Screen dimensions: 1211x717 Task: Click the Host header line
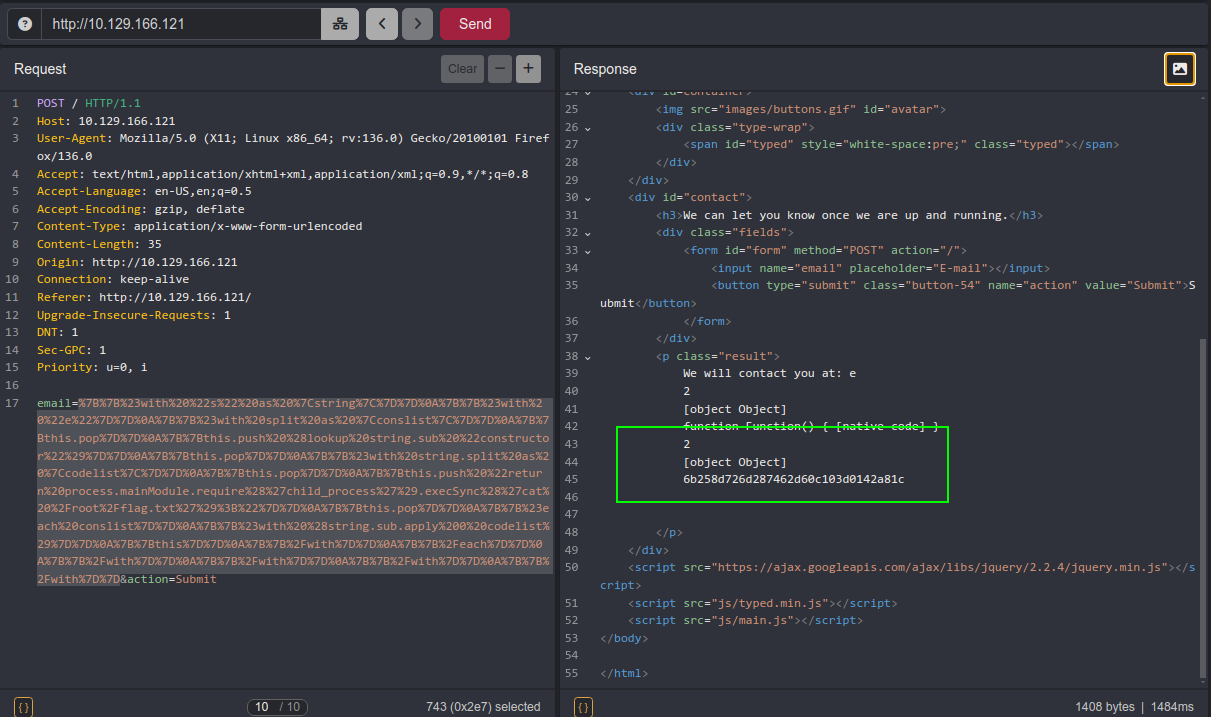[106, 121]
